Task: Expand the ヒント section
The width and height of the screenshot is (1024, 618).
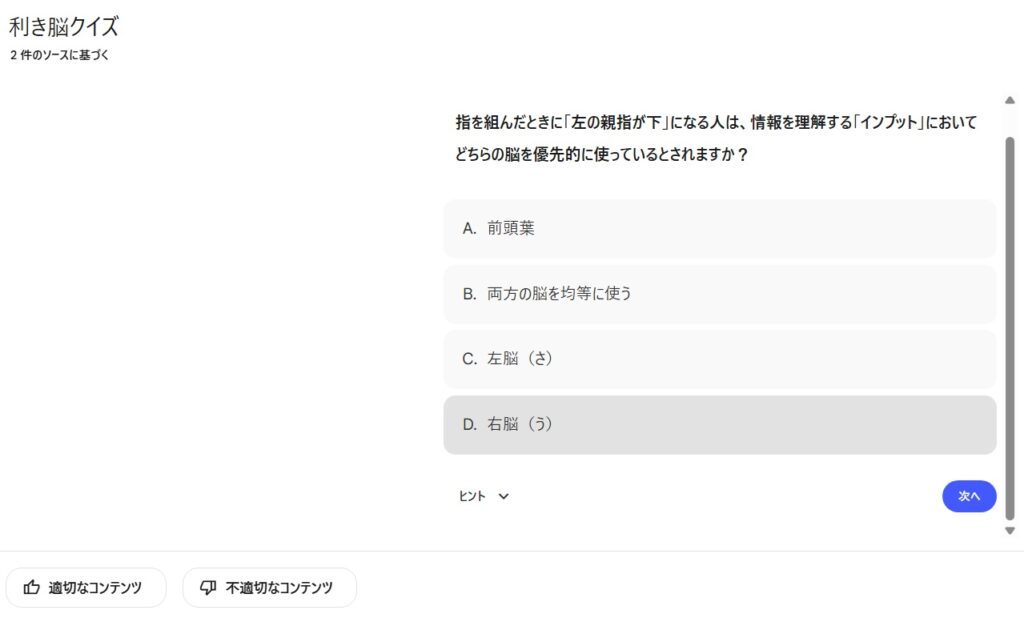Action: 472,496
